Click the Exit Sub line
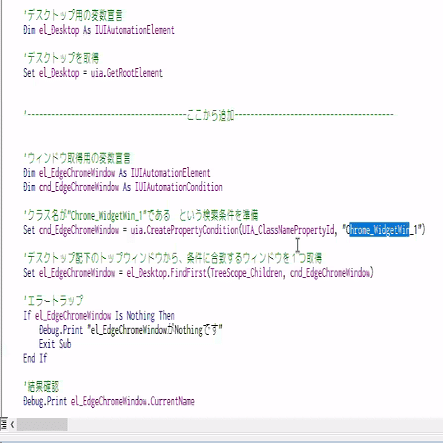 pyautogui.click(x=55, y=344)
